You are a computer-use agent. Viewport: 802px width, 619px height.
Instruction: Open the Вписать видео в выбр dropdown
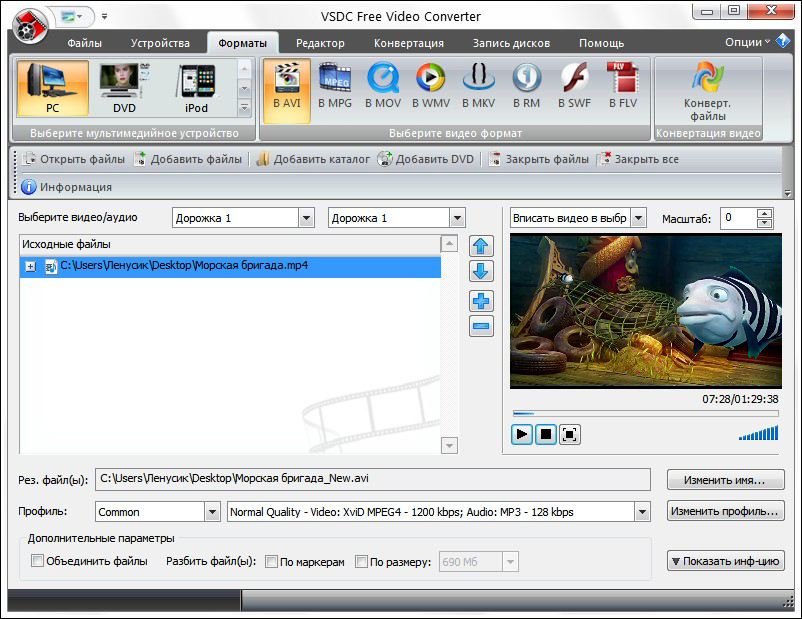(x=638, y=218)
